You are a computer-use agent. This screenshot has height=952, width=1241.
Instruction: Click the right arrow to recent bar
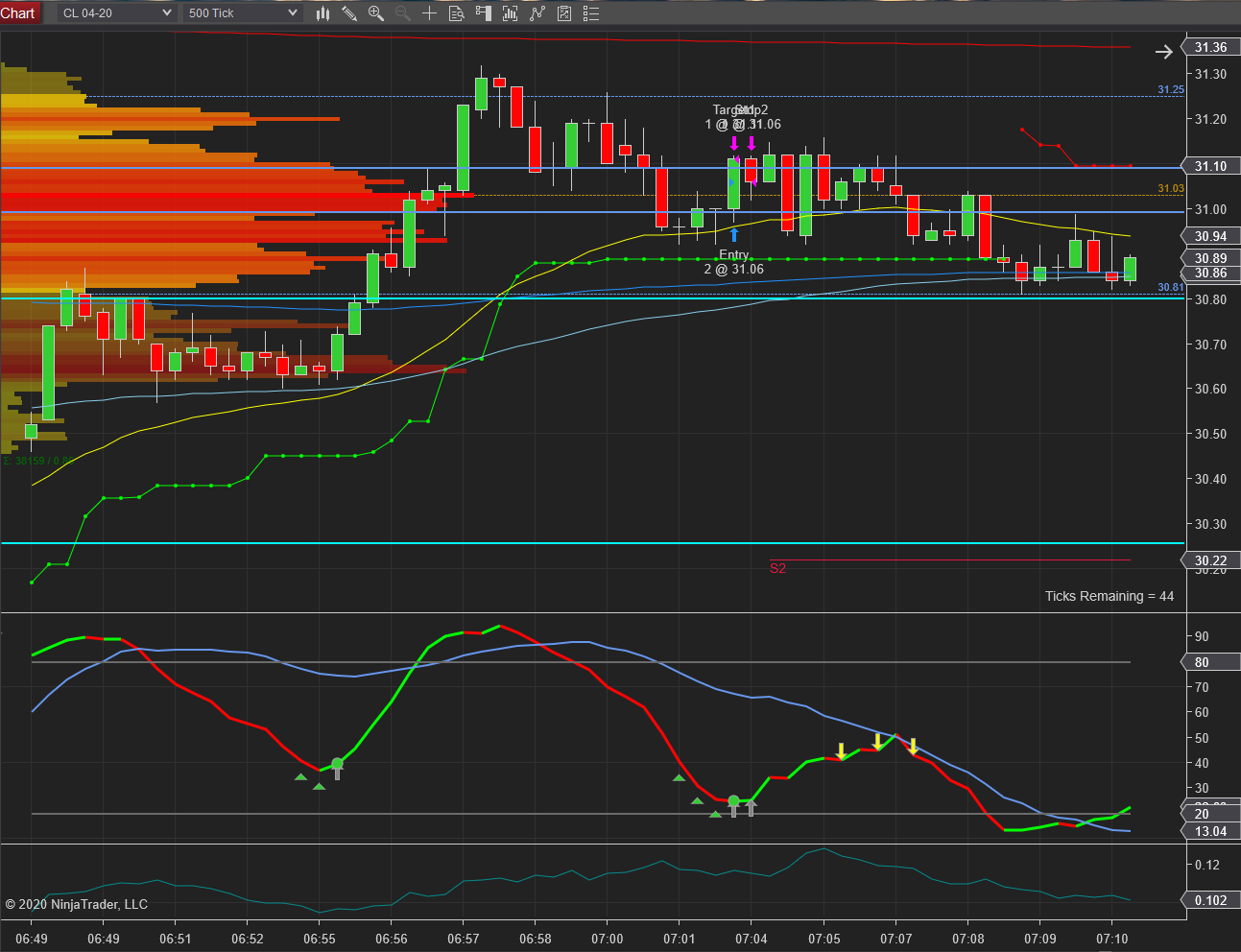pos(1163,52)
